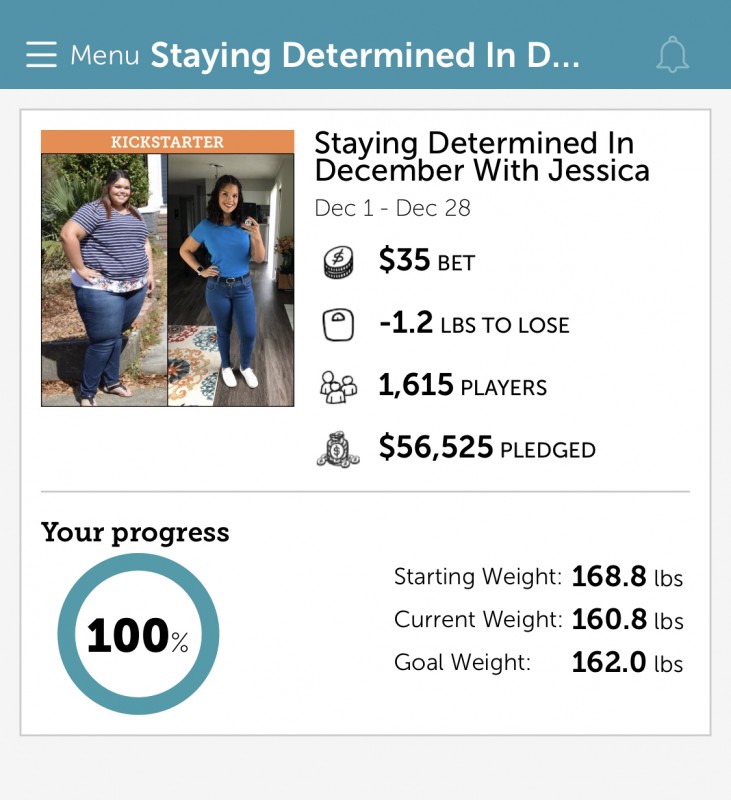The width and height of the screenshot is (731, 800).
Task: Click the Kickstarter orange banner
Action: [167, 142]
